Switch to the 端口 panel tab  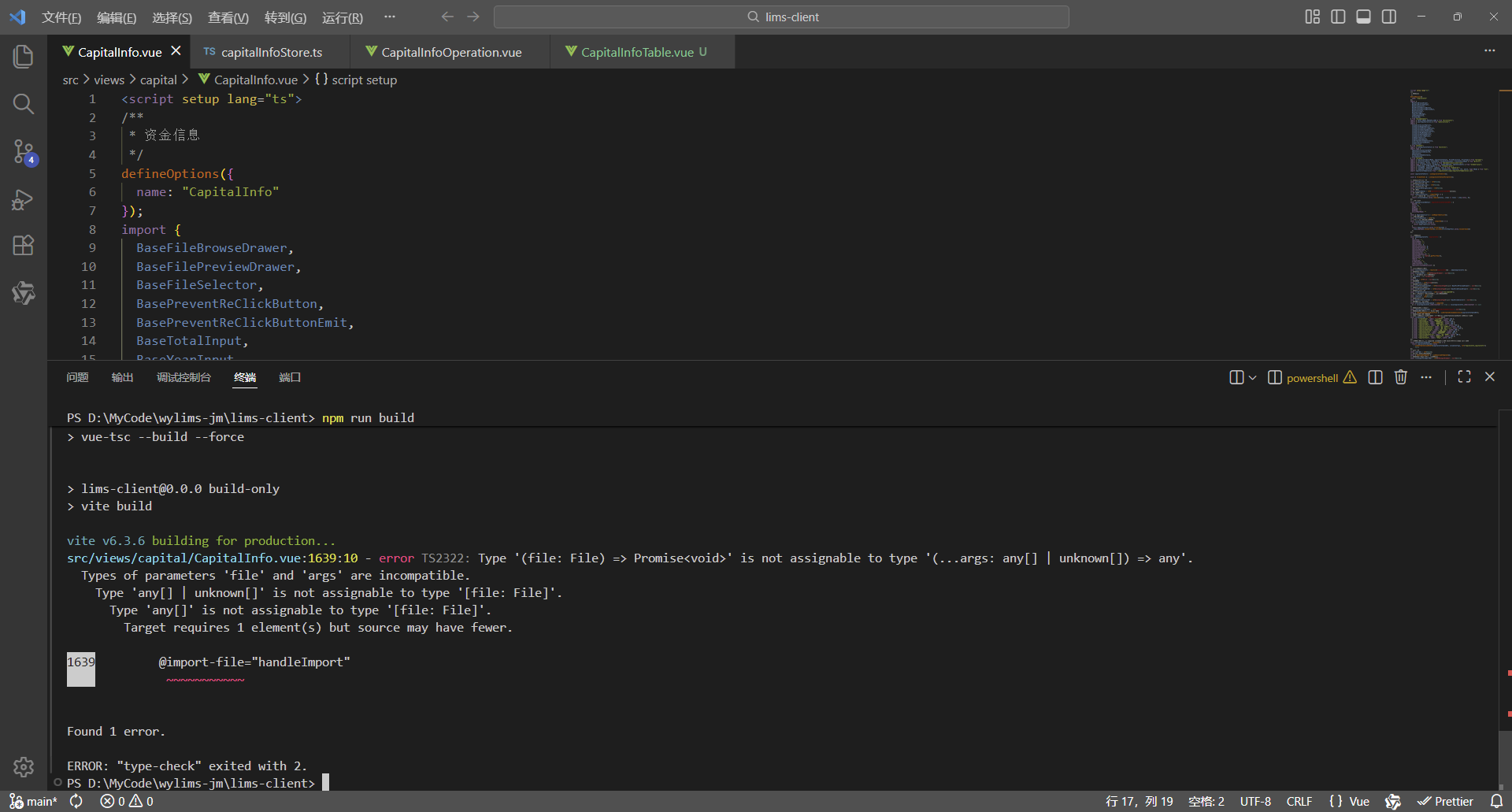(x=290, y=377)
